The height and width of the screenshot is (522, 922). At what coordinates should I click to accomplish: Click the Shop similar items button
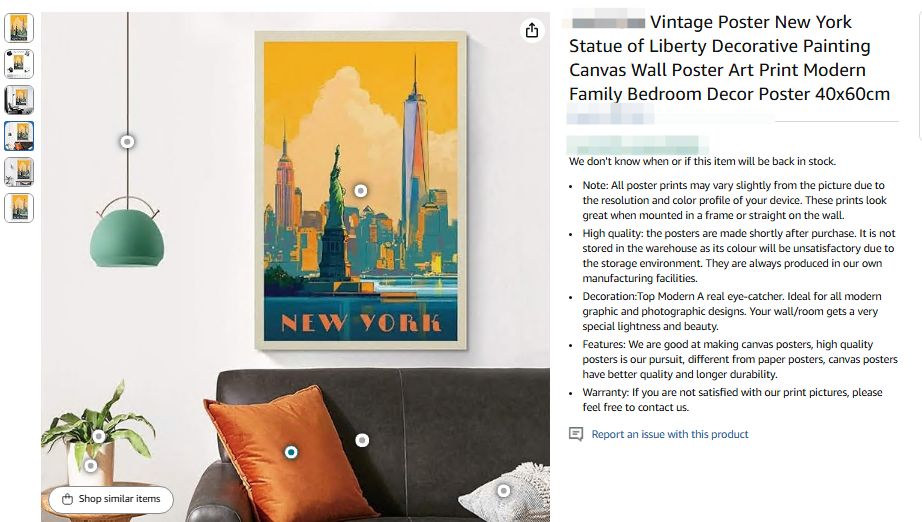pyautogui.click(x=110, y=499)
